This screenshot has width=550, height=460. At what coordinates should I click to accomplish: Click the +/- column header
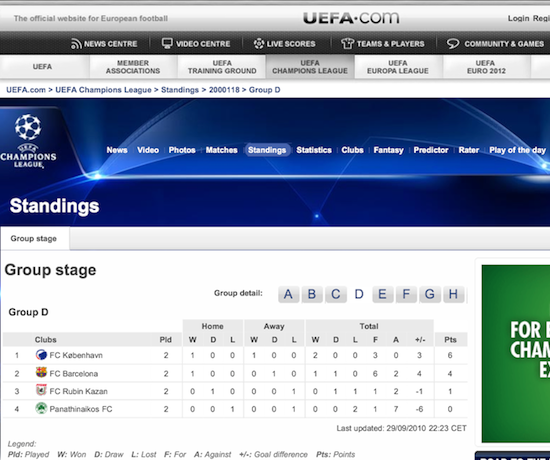(420, 340)
